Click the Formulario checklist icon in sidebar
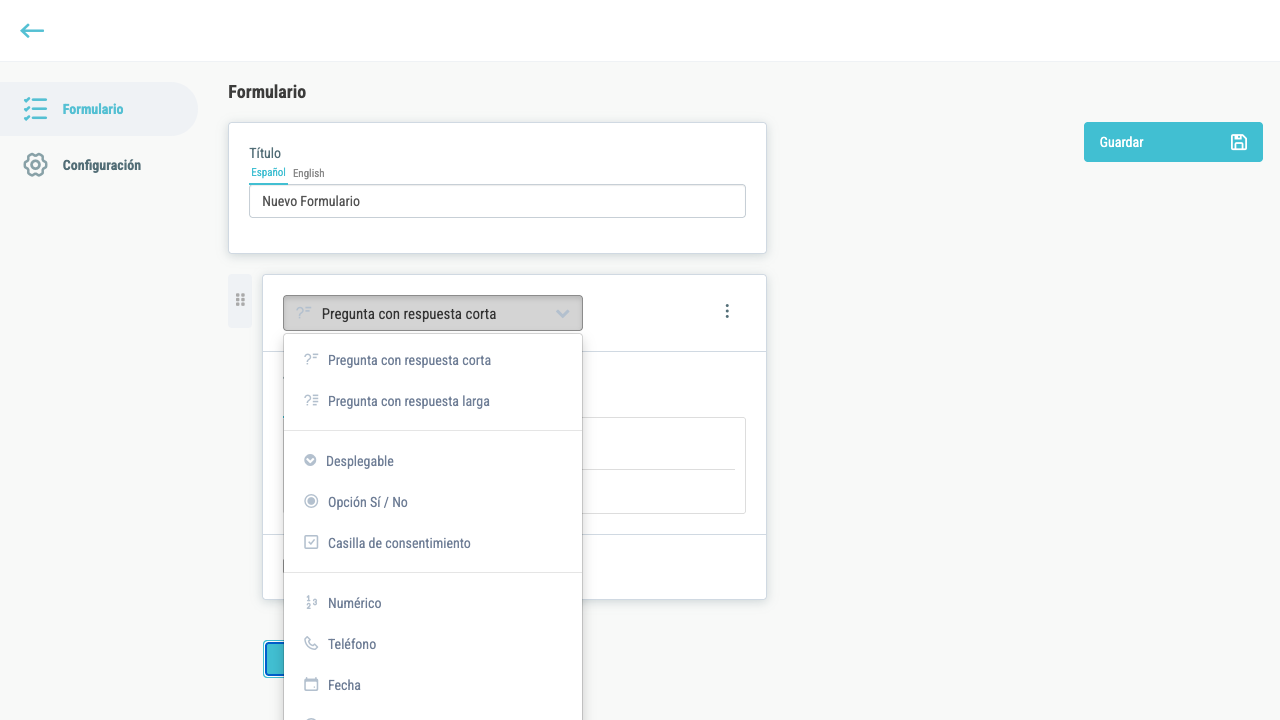 [36, 109]
